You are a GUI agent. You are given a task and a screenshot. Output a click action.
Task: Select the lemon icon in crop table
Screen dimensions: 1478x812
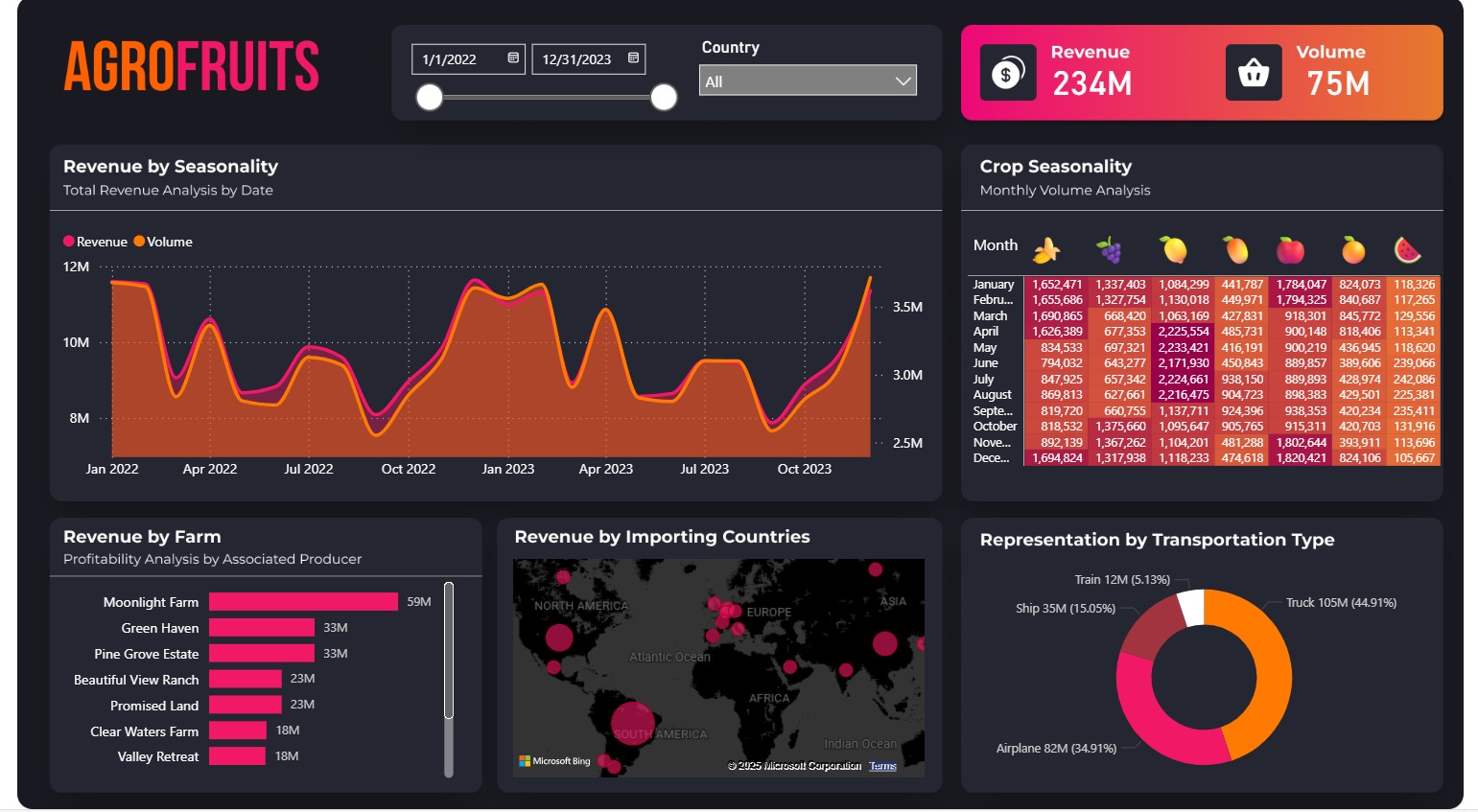click(x=1174, y=251)
